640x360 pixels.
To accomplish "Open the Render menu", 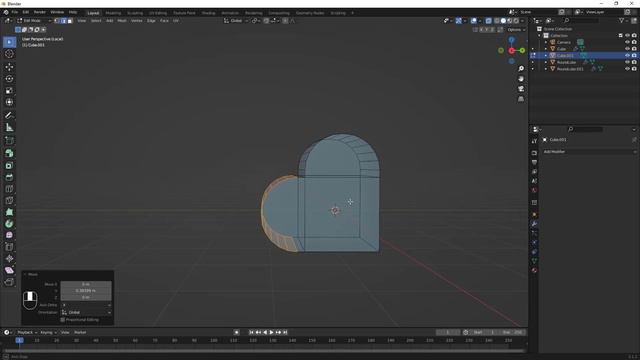I will [40, 12].
